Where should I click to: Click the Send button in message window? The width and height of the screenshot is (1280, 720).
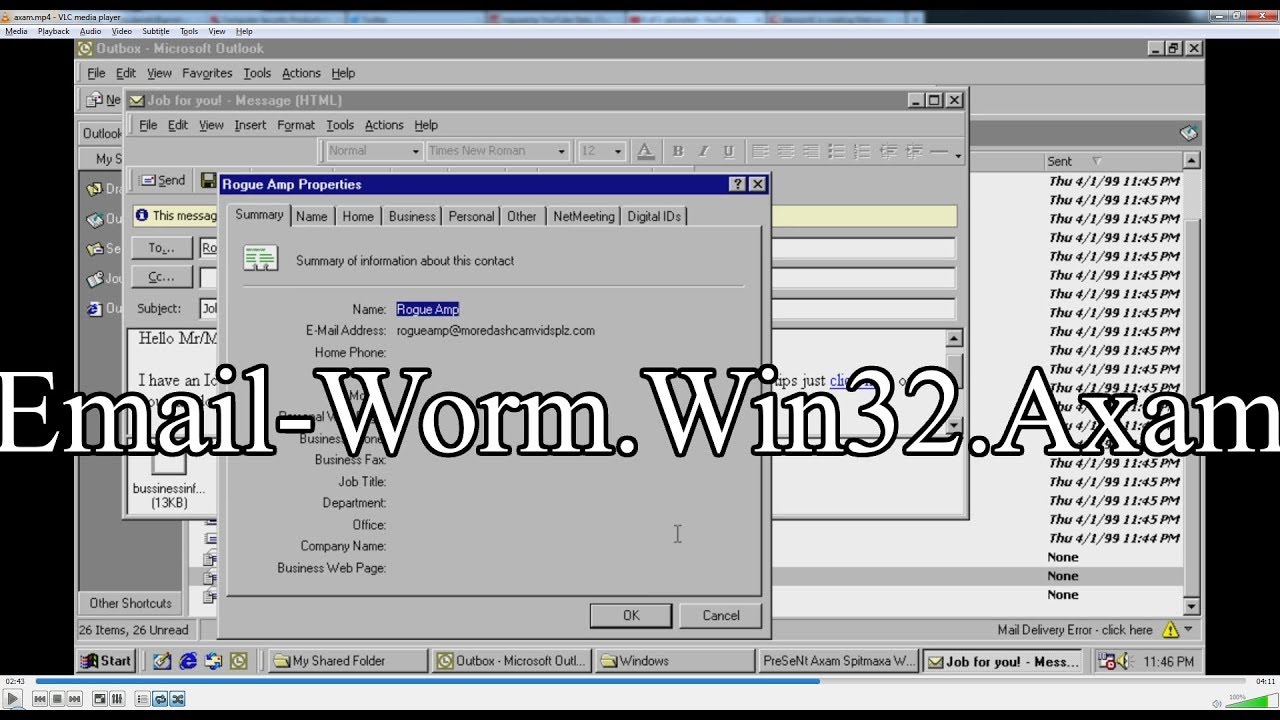163,180
